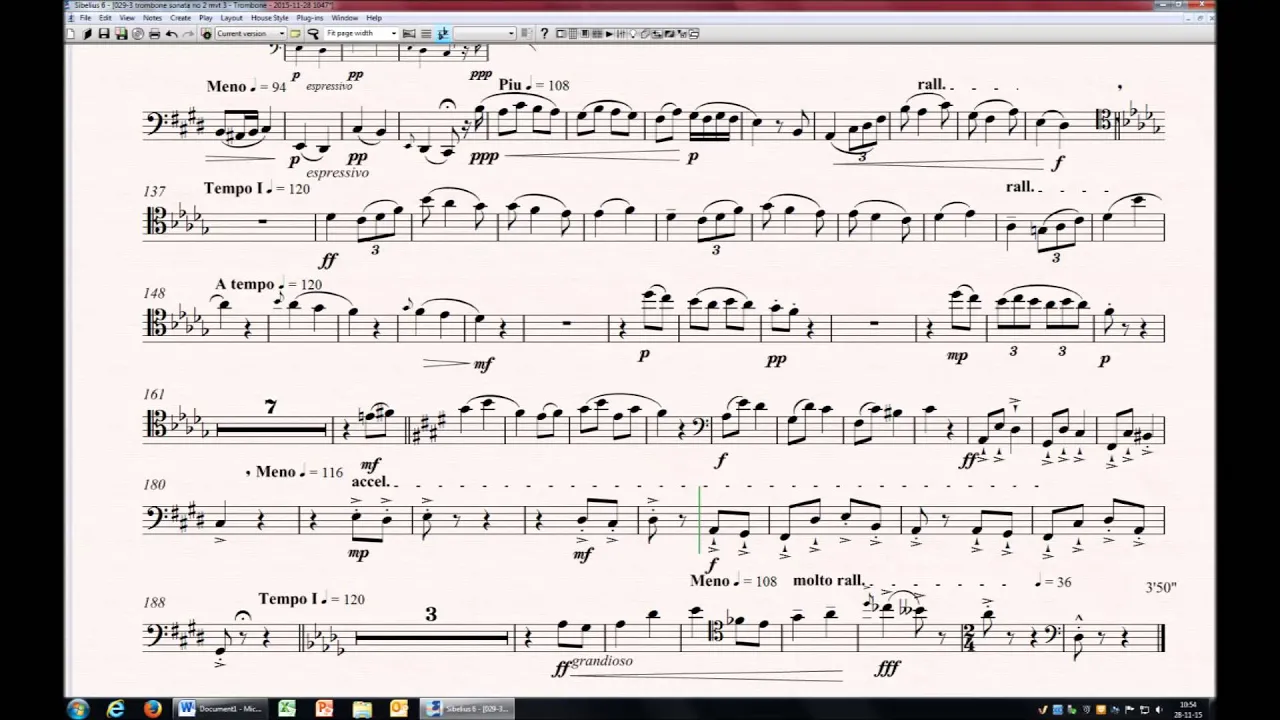Image resolution: width=1280 pixels, height=720 pixels.
Task: Click the Save disk icon
Action: click(x=104, y=33)
